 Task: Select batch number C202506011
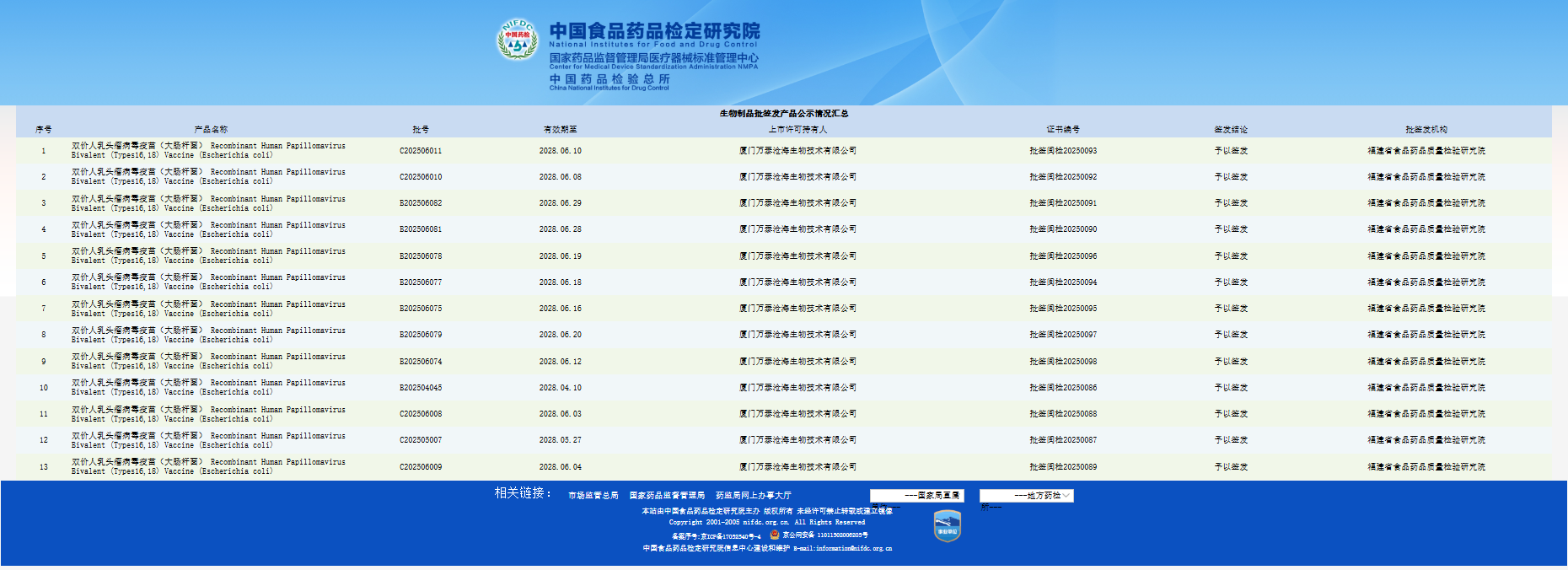coord(421,151)
